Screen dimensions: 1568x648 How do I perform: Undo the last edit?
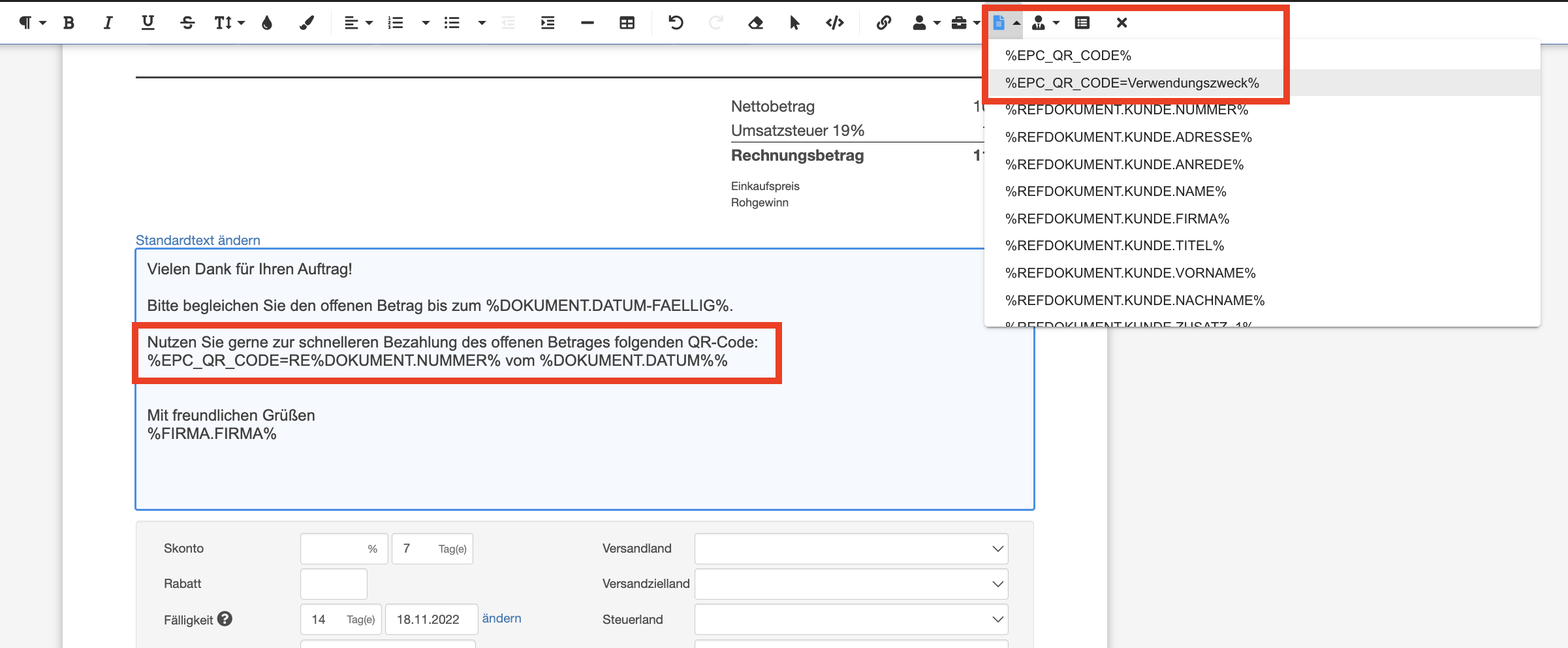(x=676, y=23)
